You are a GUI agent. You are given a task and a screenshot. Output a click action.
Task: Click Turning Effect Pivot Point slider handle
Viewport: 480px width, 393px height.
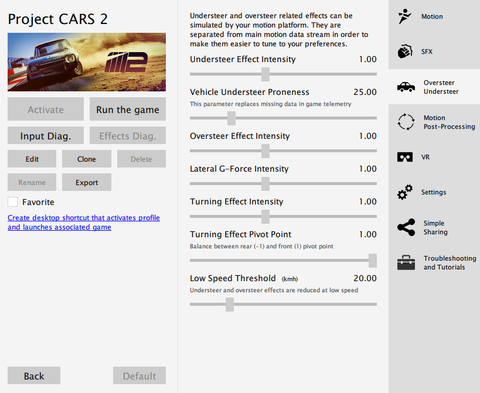coord(373,260)
